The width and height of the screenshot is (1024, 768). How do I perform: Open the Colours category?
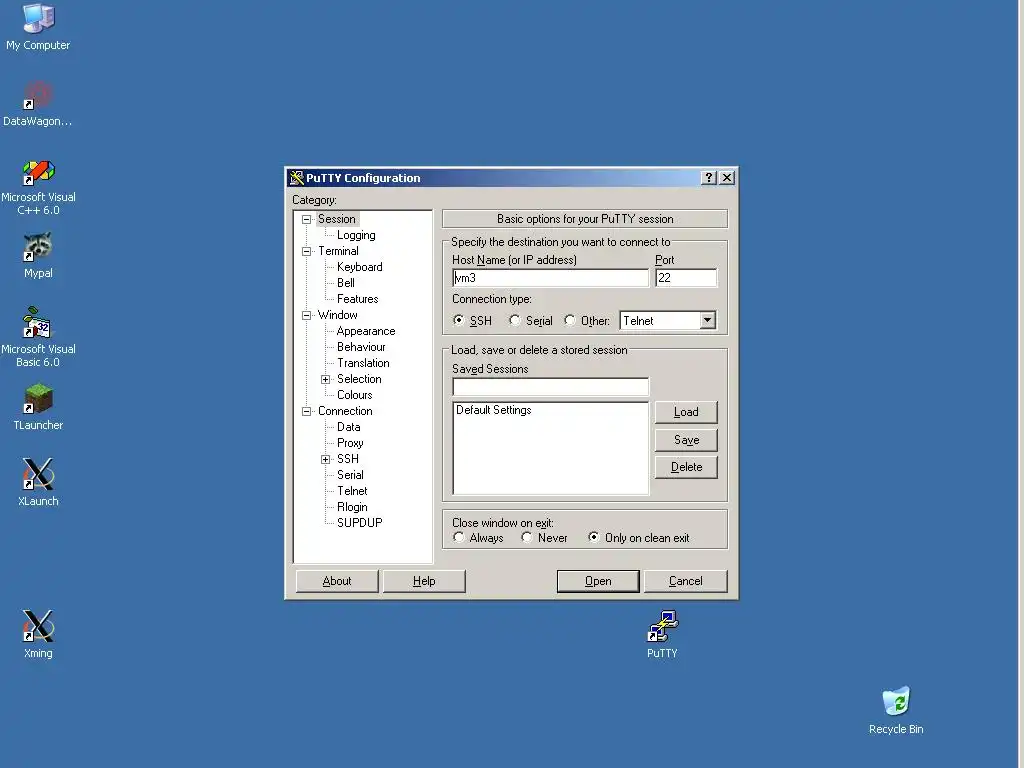coord(355,395)
